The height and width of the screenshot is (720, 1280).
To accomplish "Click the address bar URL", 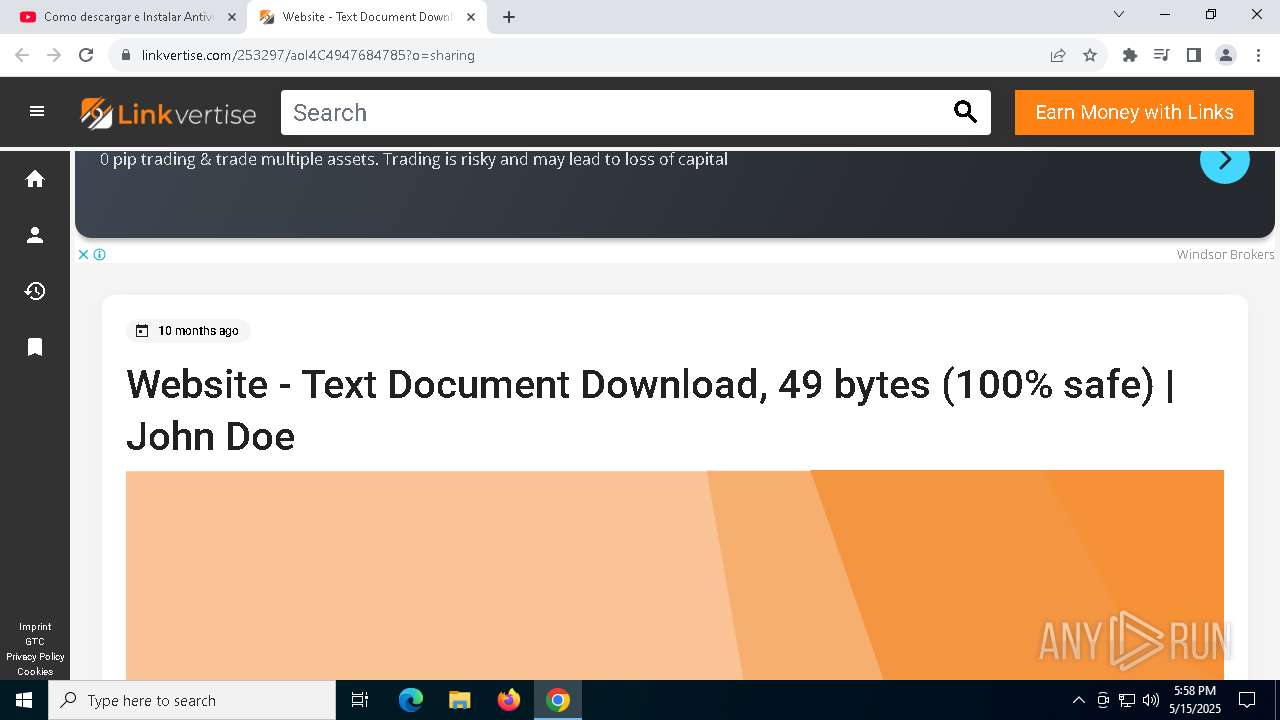I will [x=308, y=55].
